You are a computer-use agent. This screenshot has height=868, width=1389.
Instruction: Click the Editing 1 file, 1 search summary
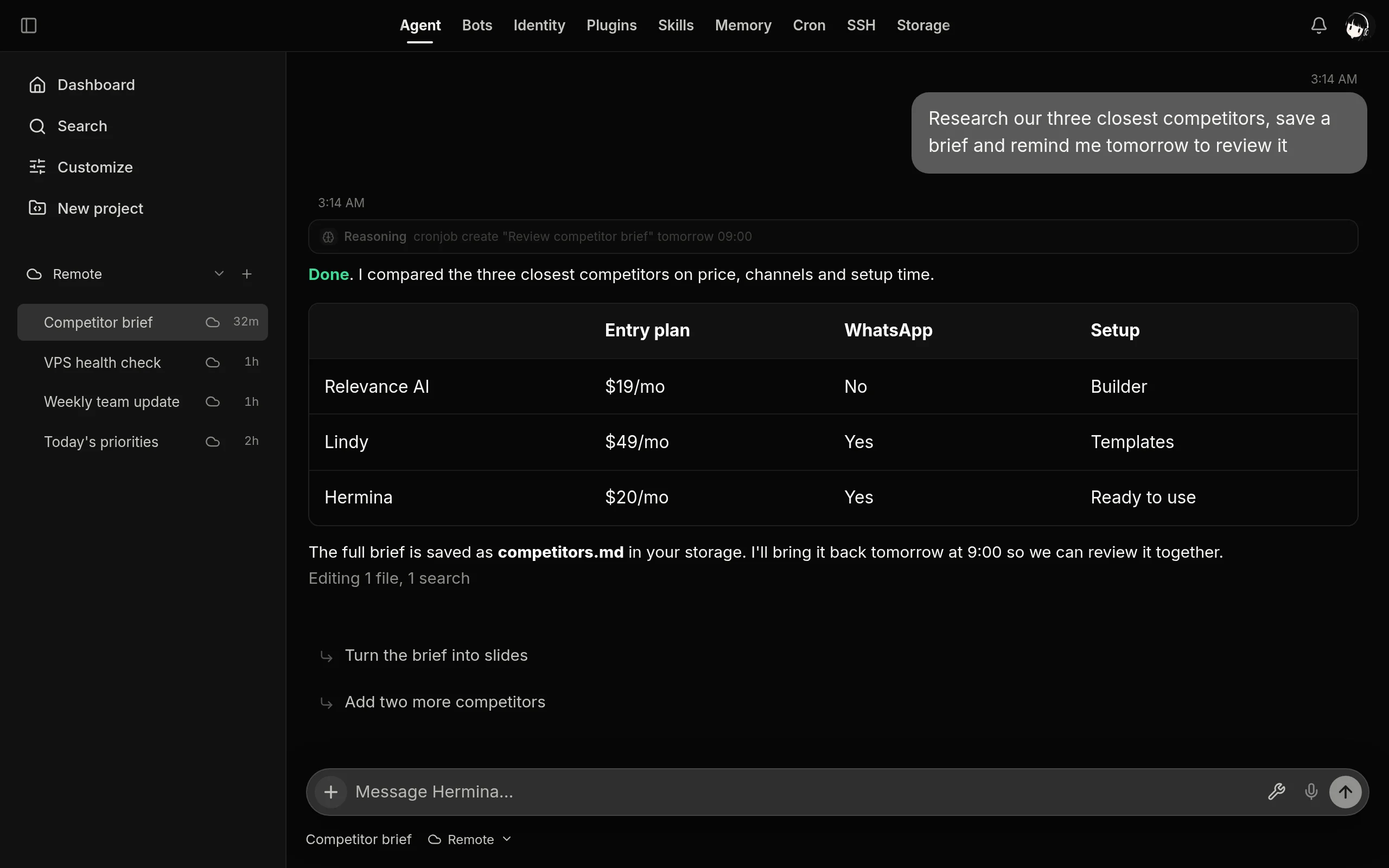coord(389,579)
